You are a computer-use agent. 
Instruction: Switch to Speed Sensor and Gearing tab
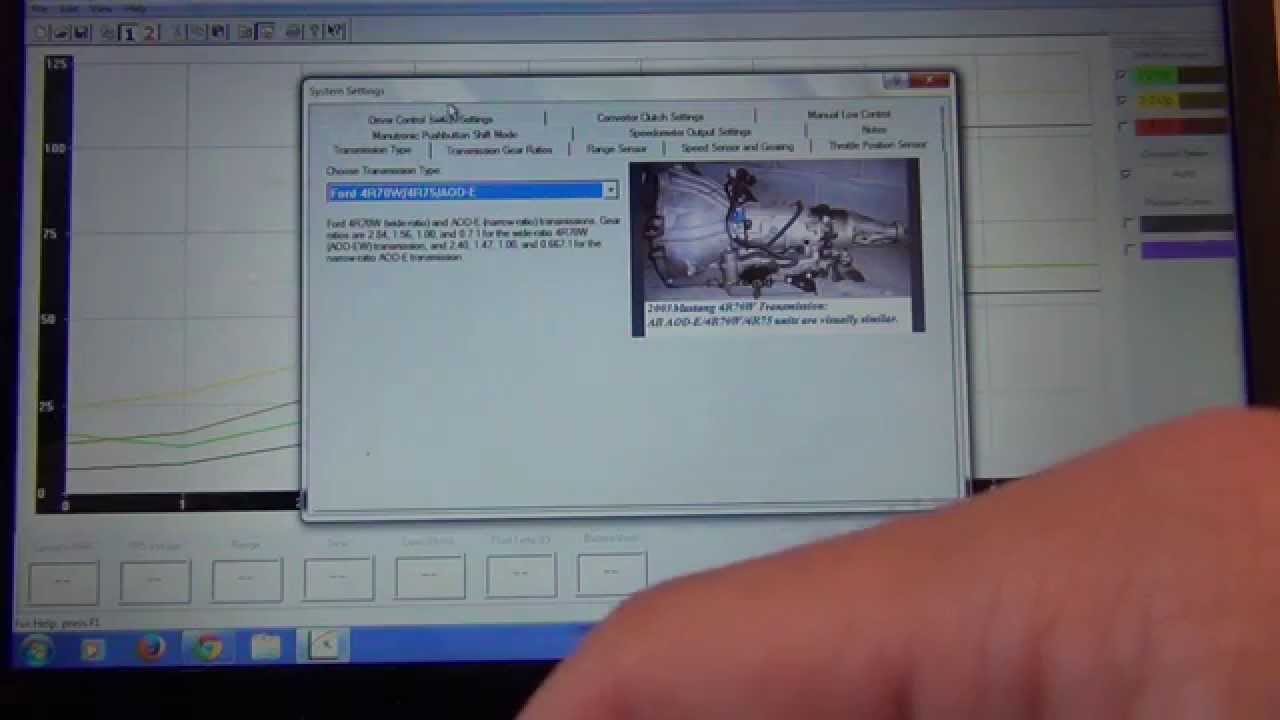coord(737,147)
